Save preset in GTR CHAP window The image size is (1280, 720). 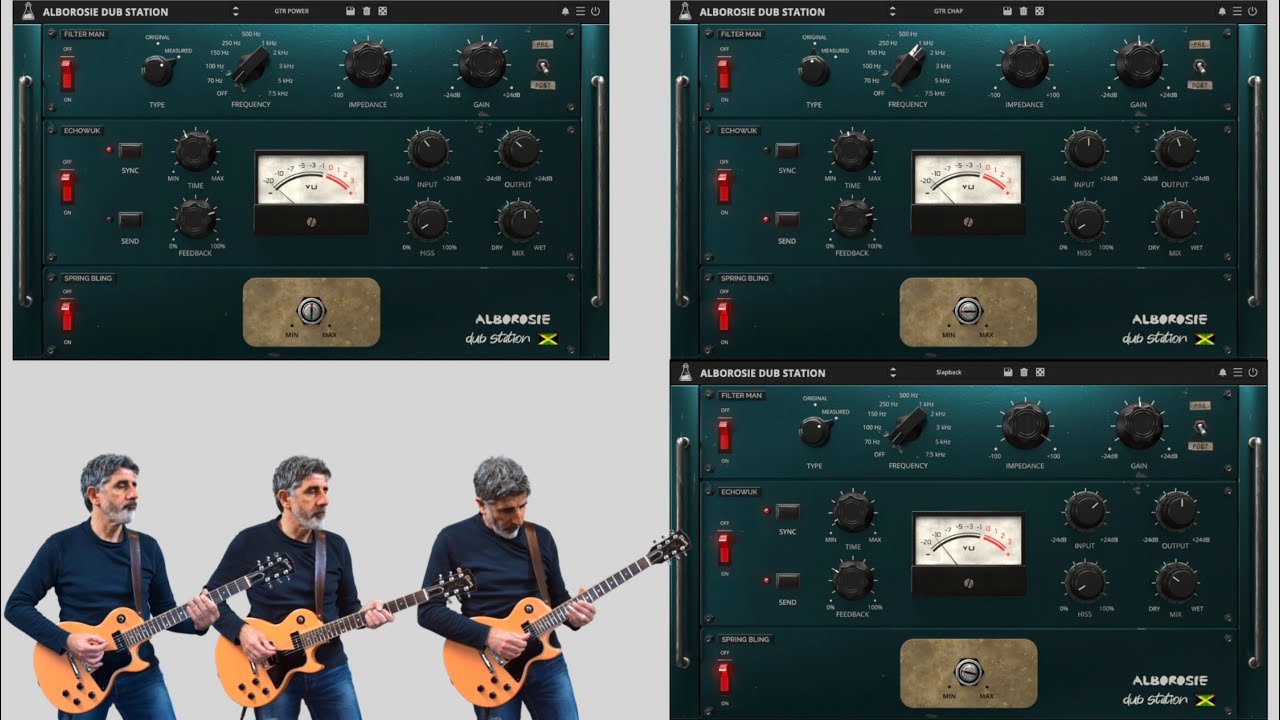pos(1007,11)
